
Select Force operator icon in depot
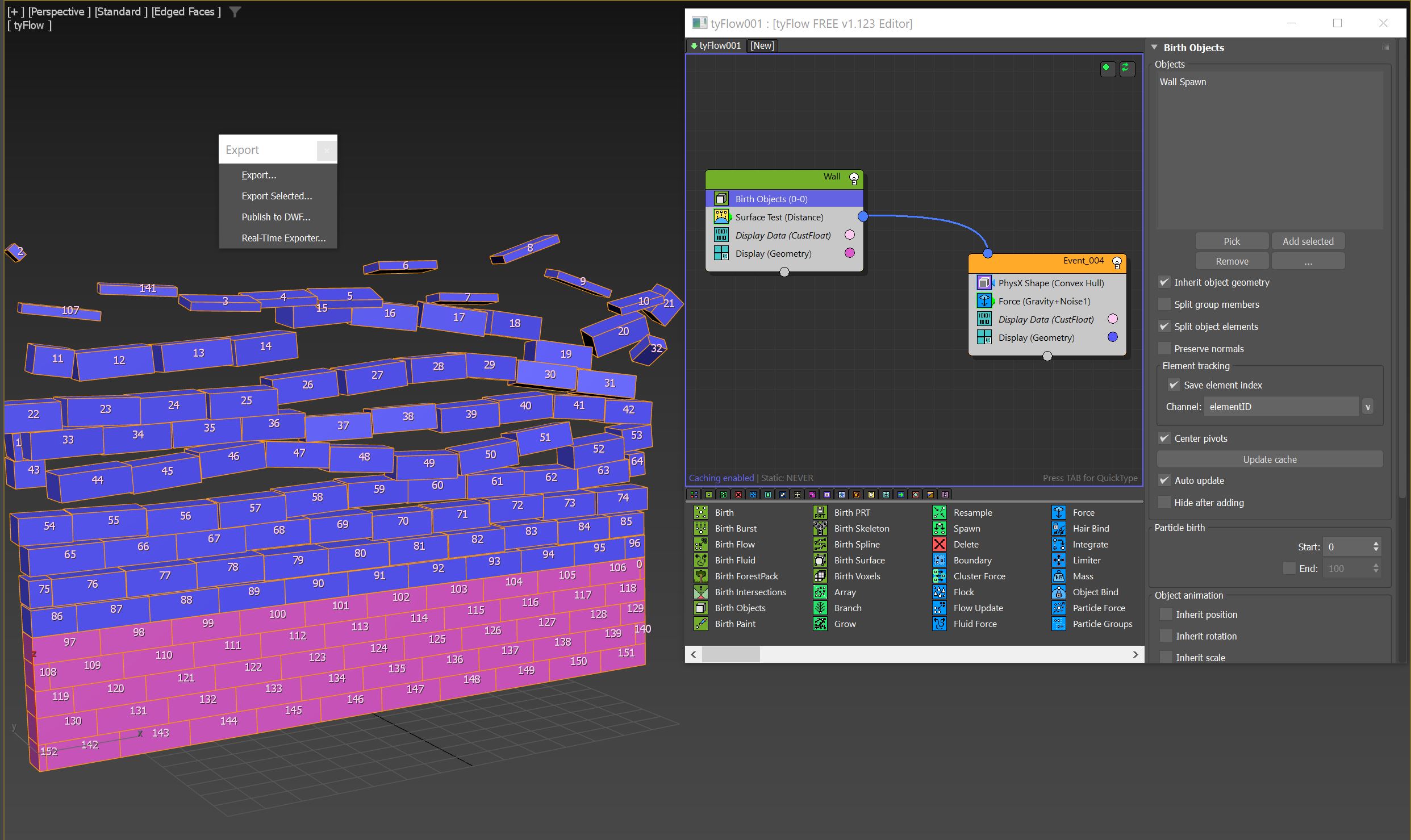tap(1059, 512)
